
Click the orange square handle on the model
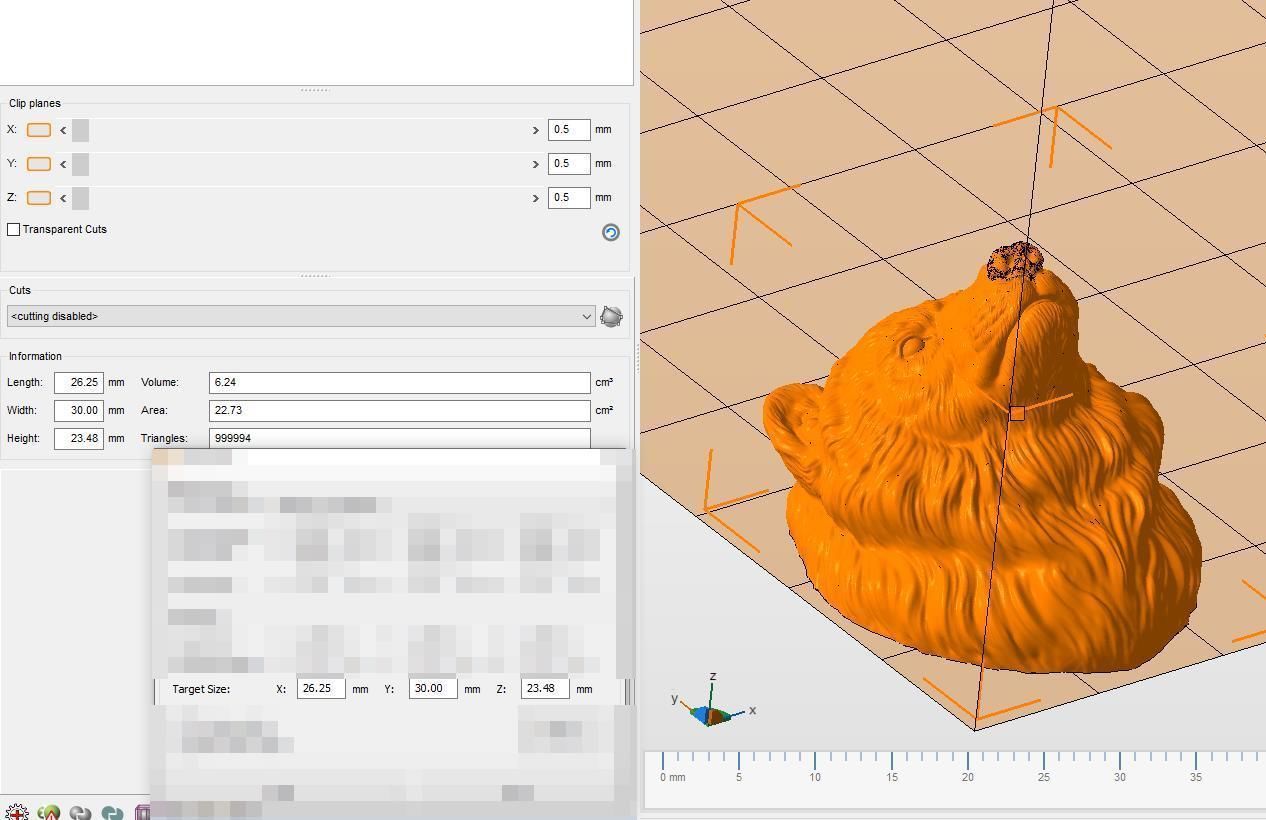point(1017,413)
